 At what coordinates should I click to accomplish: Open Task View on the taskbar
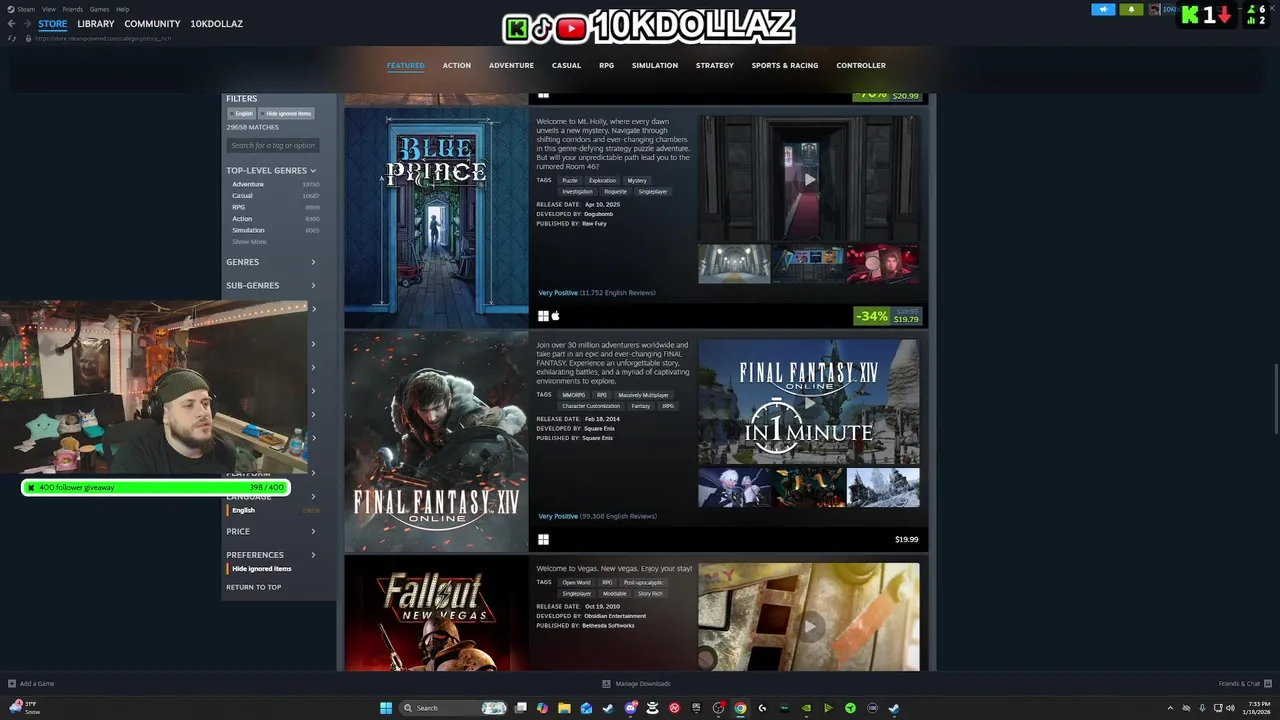(521, 708)
